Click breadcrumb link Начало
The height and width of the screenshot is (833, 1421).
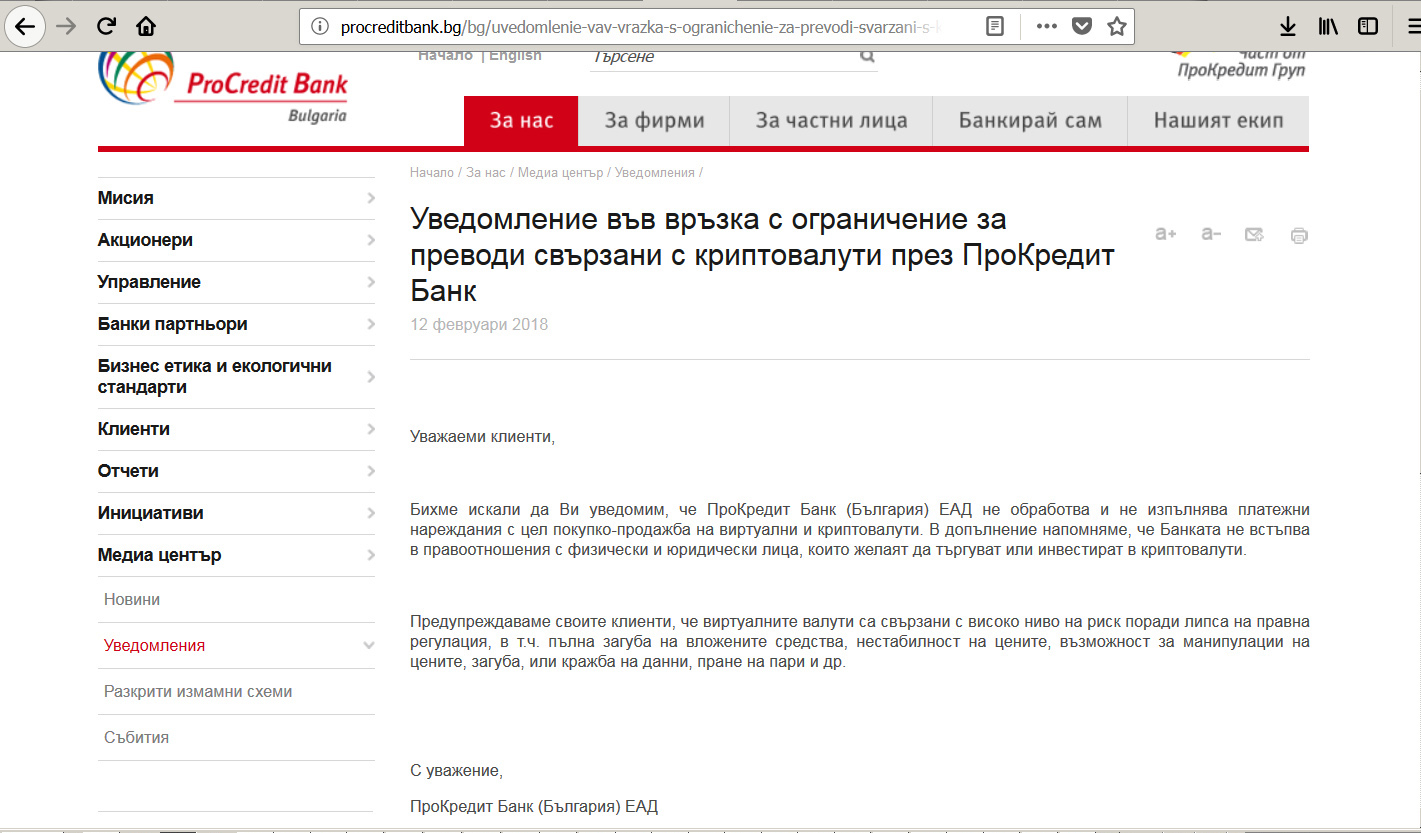coord(432,172)
